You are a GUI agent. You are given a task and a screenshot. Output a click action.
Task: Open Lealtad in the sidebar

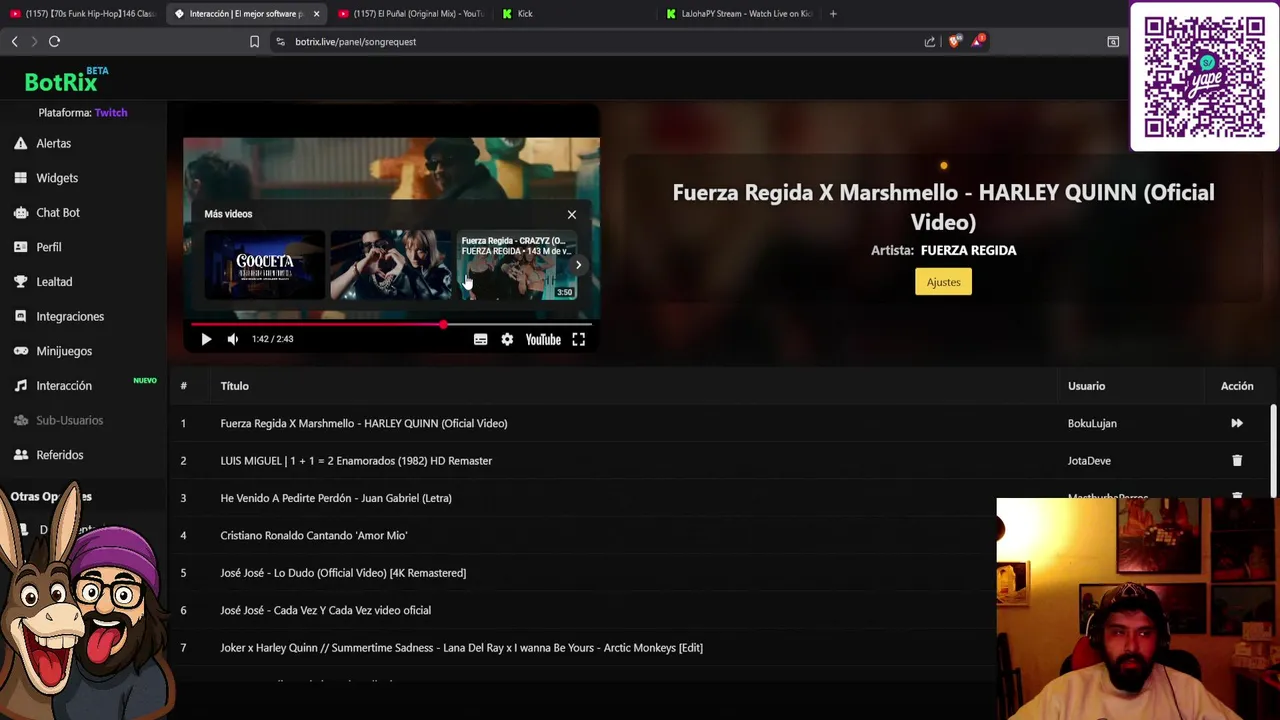[54, 282]
